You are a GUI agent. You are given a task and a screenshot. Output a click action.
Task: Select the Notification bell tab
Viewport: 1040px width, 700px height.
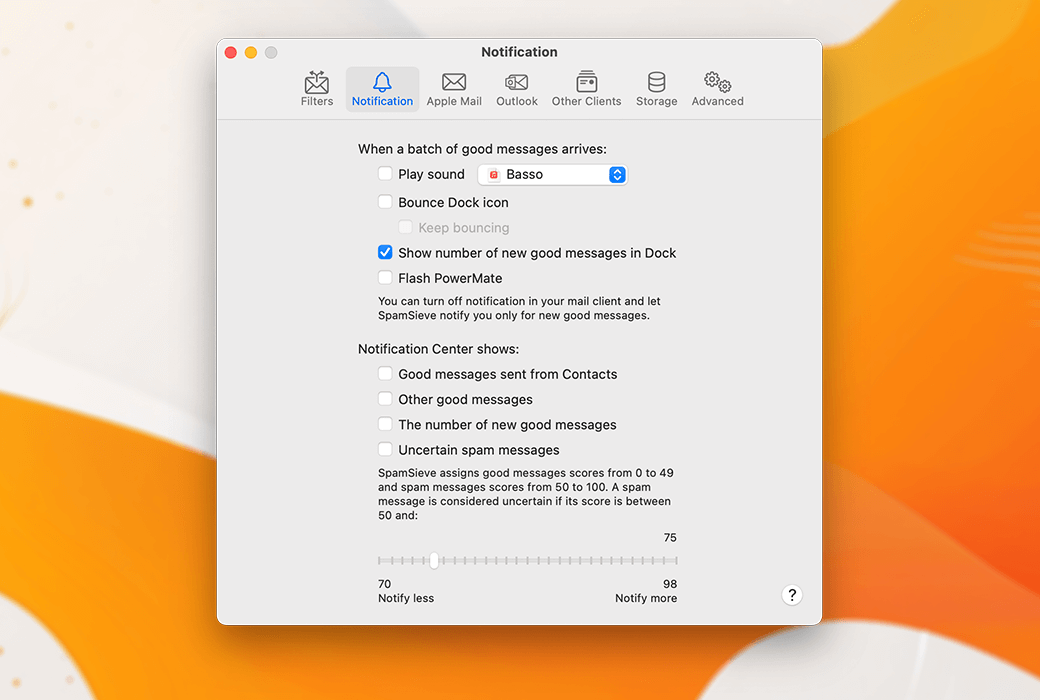click(x=382, y=89)
